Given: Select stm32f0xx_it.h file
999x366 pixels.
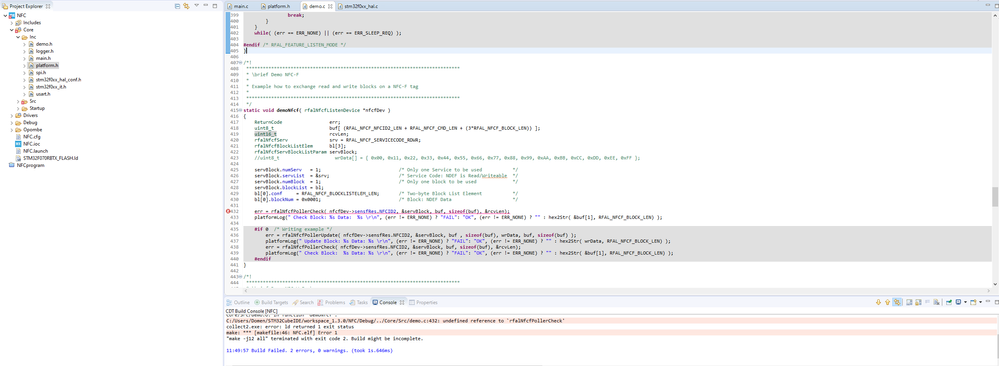Looking at the screenshot, I should coord(51,87).
